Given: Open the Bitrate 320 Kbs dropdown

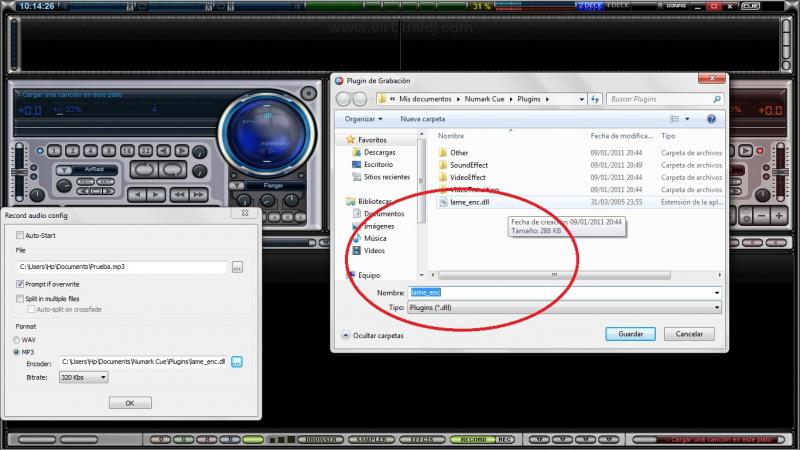Looking at the screenshot, I should (84, 378).
